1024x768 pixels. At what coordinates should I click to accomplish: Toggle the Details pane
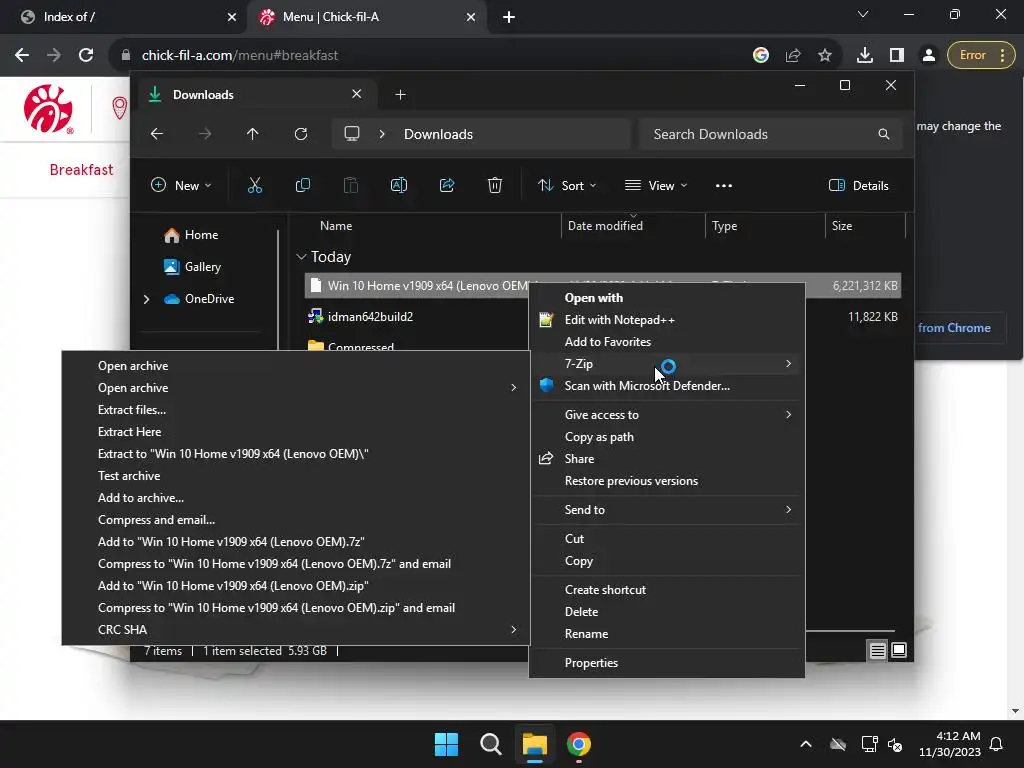click(858, 185)
